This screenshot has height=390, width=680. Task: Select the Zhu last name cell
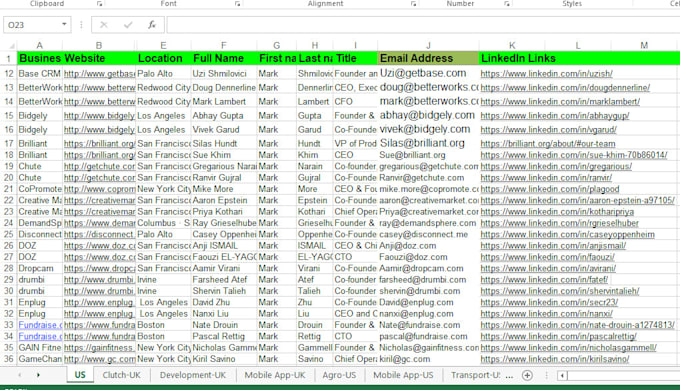(315, 302)
